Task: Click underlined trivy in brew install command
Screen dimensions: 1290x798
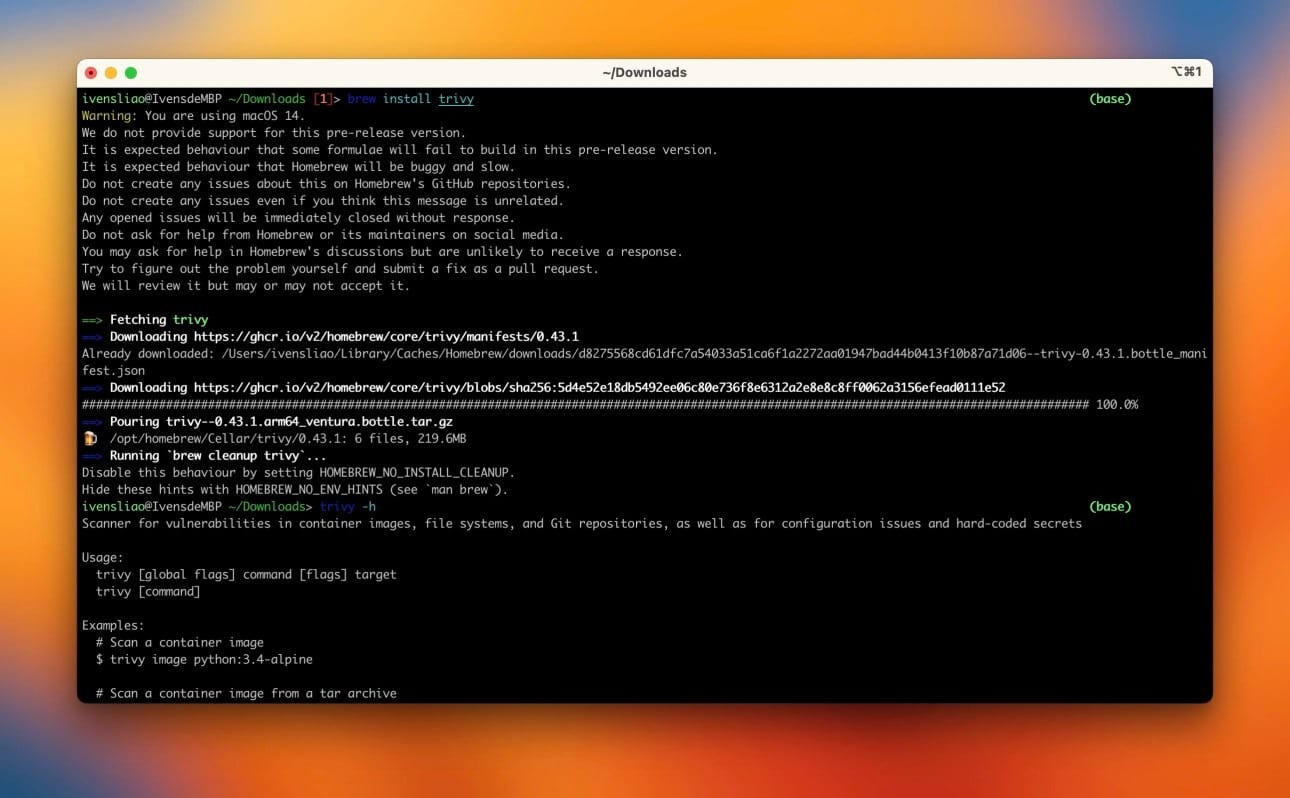Action: pos(456,99)
